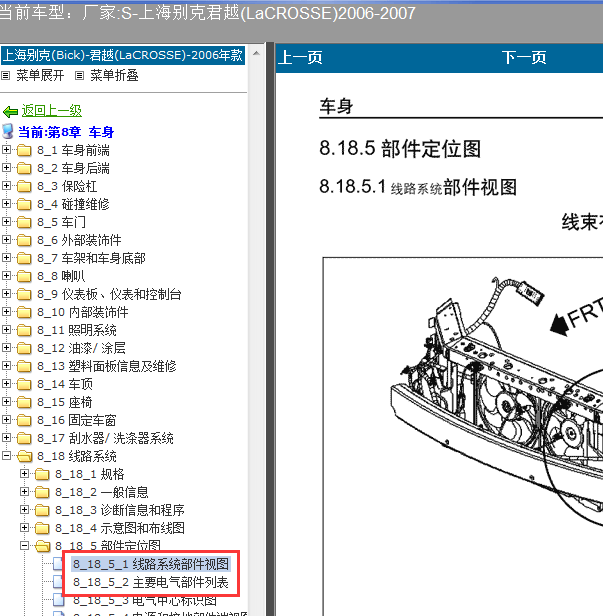Select the 8_3 保险杠 tree label
This screenshot has width=603, height=616.
(x=67, y=186)
